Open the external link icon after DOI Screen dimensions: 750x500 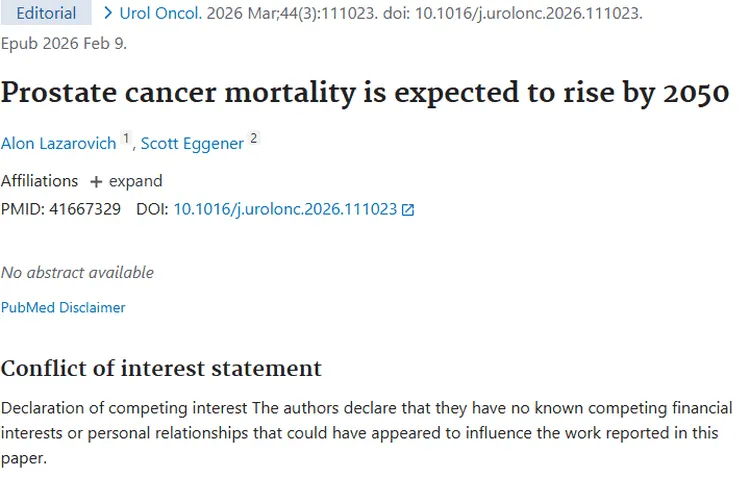click(408, 210)
